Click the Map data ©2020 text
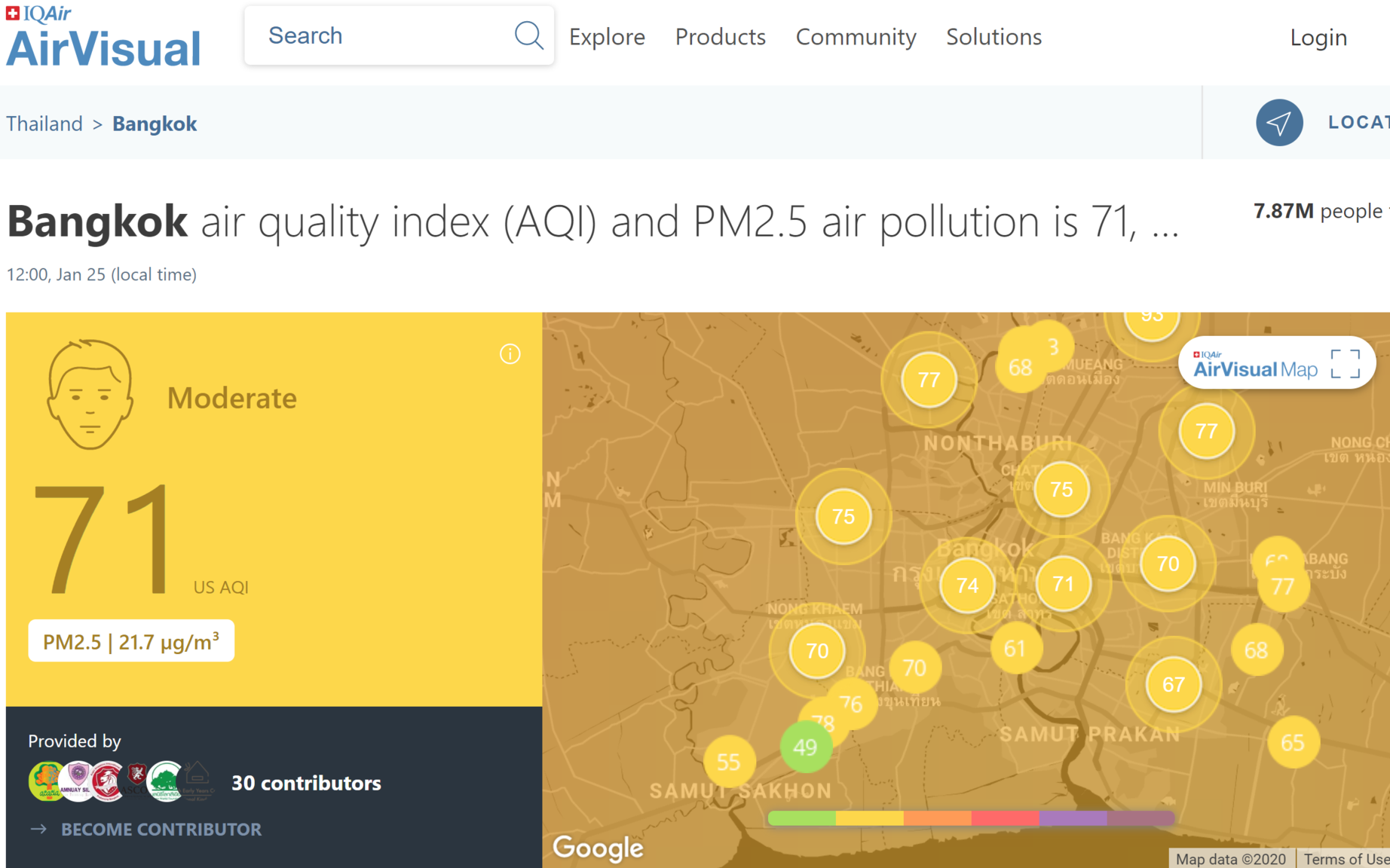This screenshot has height=868, width=1390. pos(1231,859)
